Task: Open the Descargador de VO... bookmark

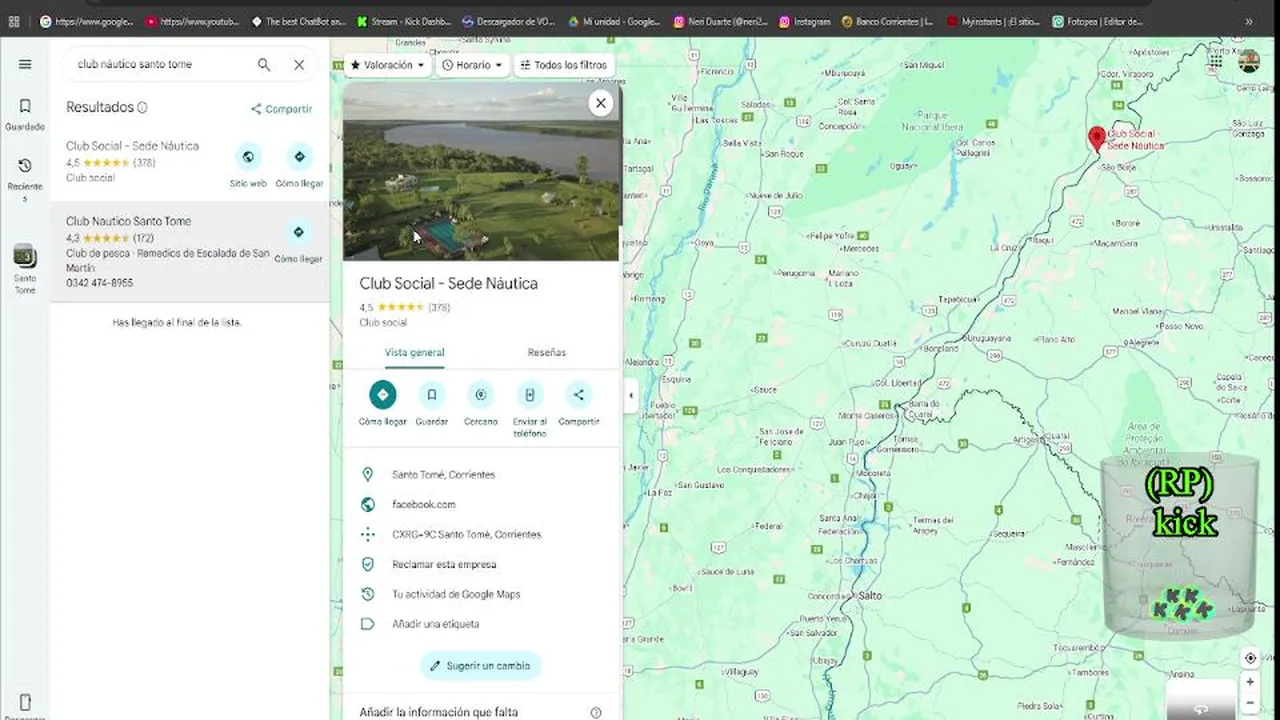Action: coord(510,21)
